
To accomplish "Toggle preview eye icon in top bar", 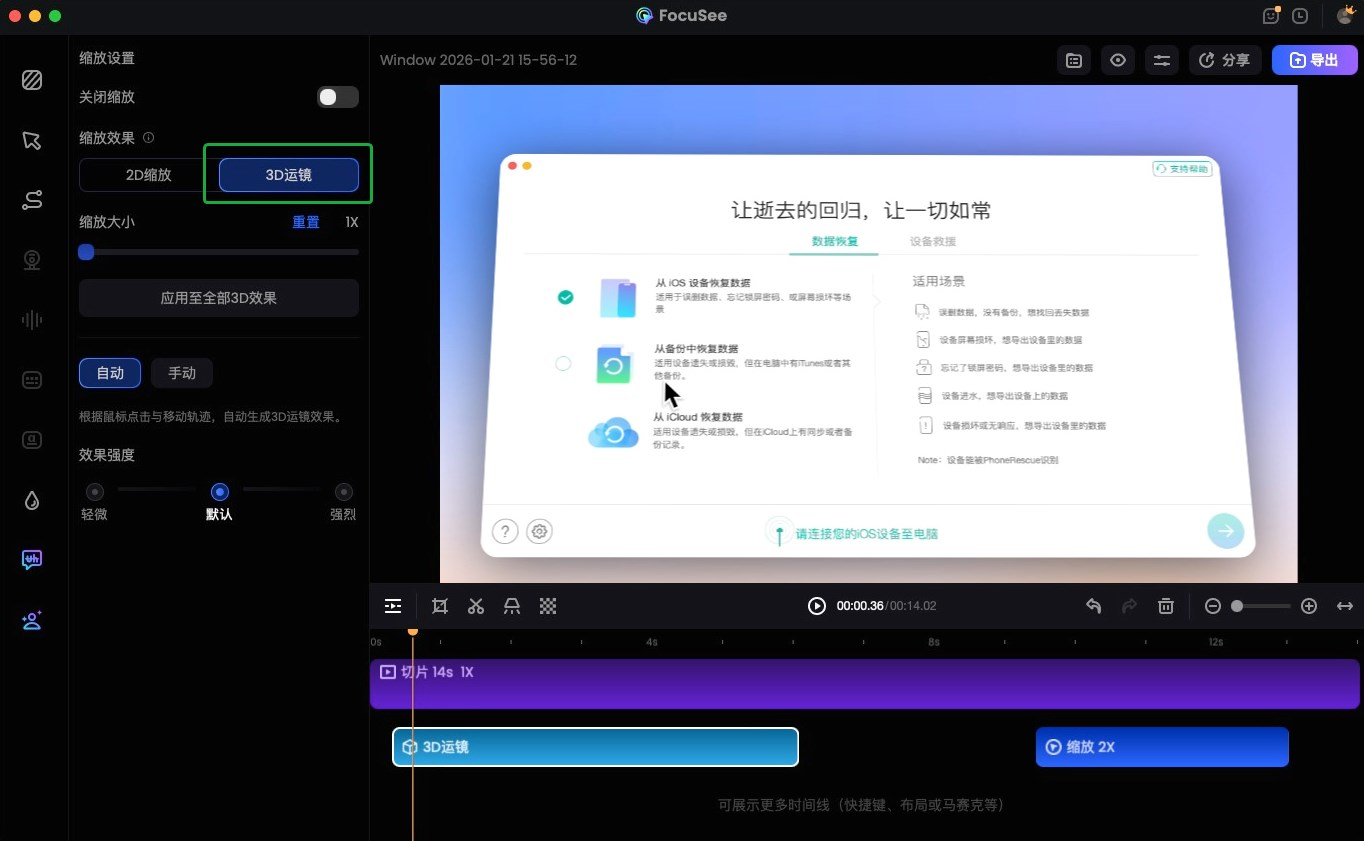I will (x=1118, y=60).
